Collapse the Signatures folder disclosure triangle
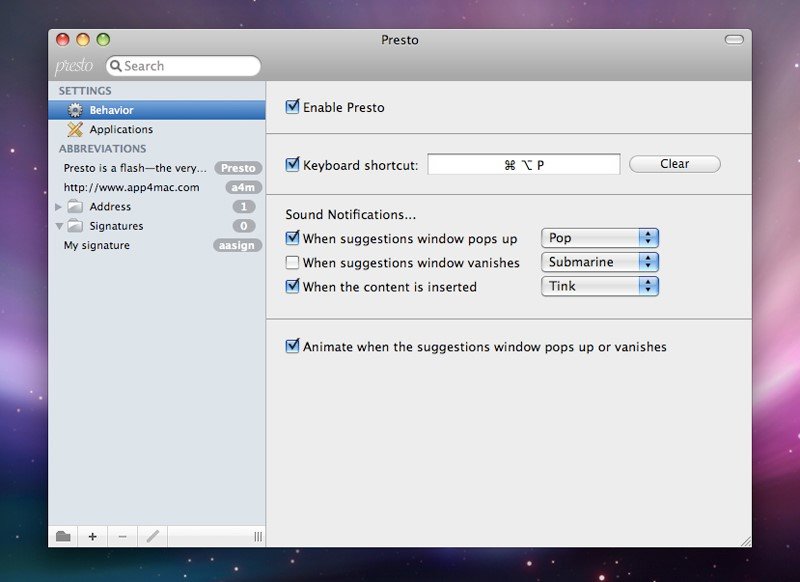This screenshot has height=582, width=800. [x=59, y=226]
